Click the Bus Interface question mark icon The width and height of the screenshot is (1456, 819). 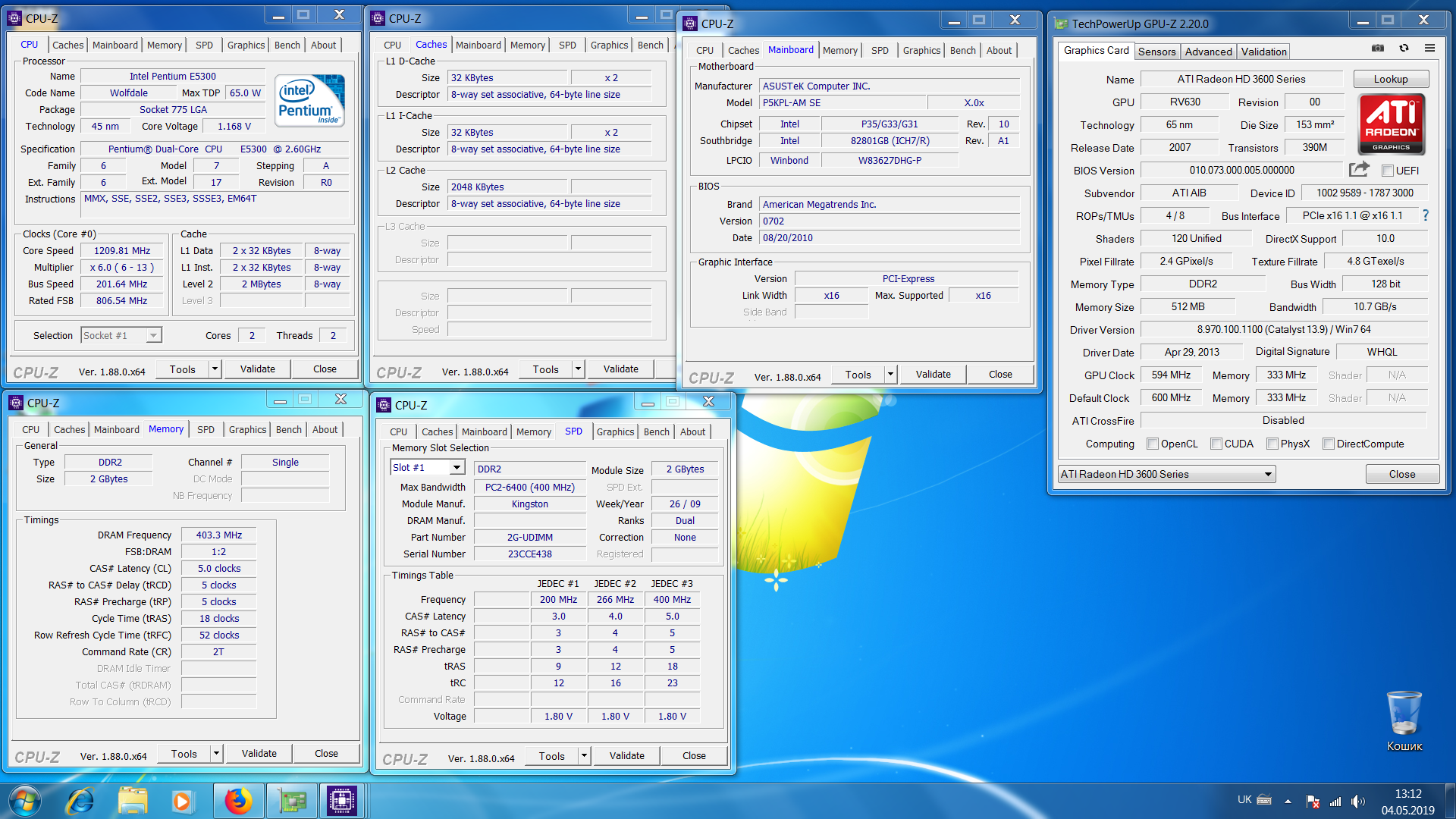[x=1426, y=216]
